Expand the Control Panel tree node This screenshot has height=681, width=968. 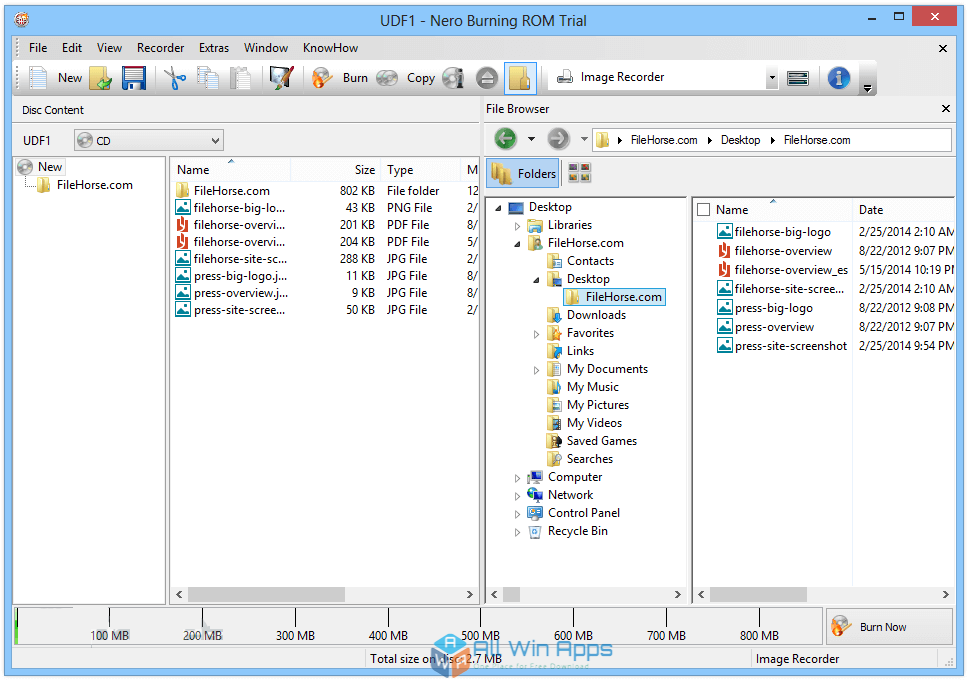(x=517, y=514)
